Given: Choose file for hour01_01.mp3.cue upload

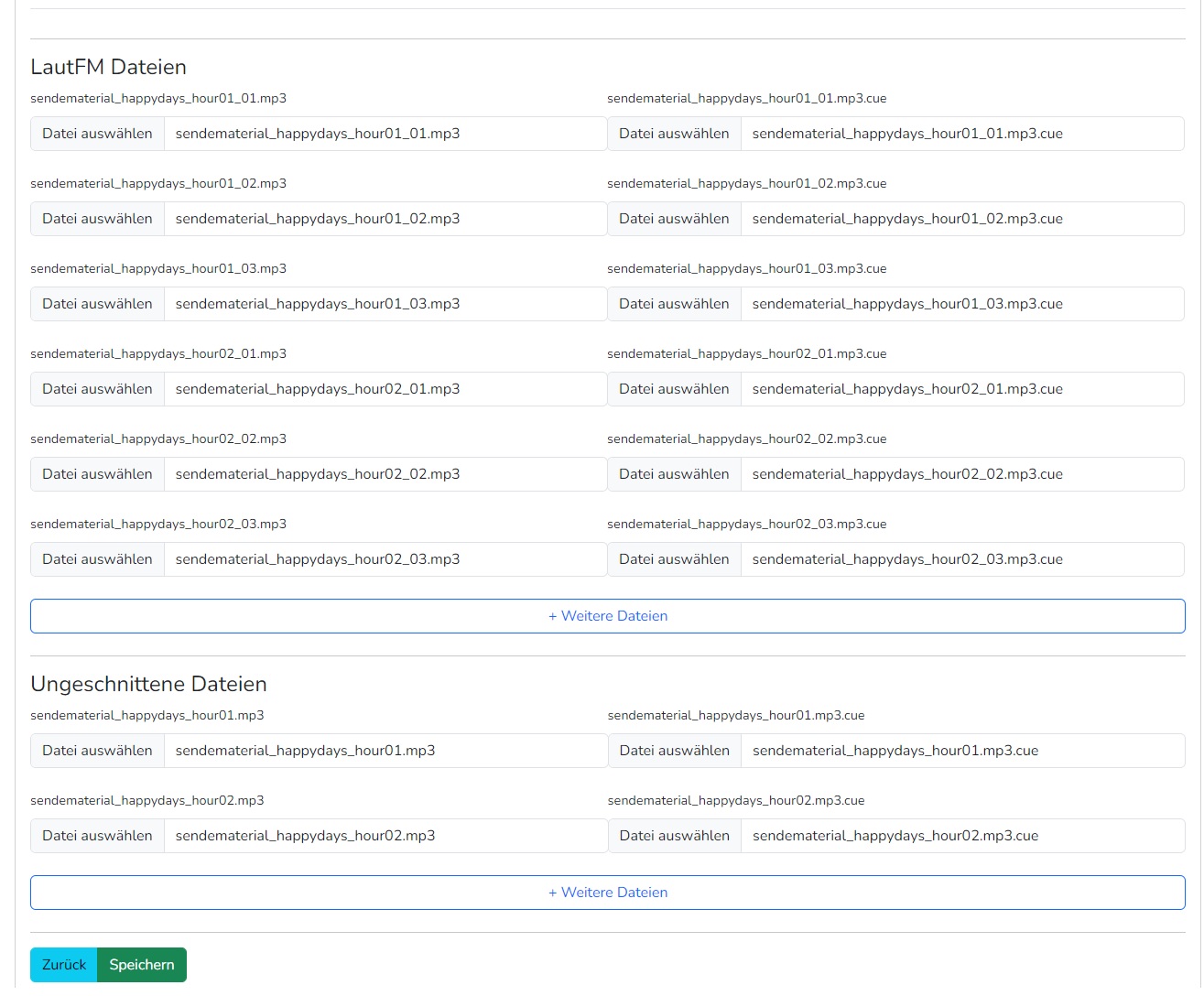Looking at the screenshot, I should (x=674, y=134).
